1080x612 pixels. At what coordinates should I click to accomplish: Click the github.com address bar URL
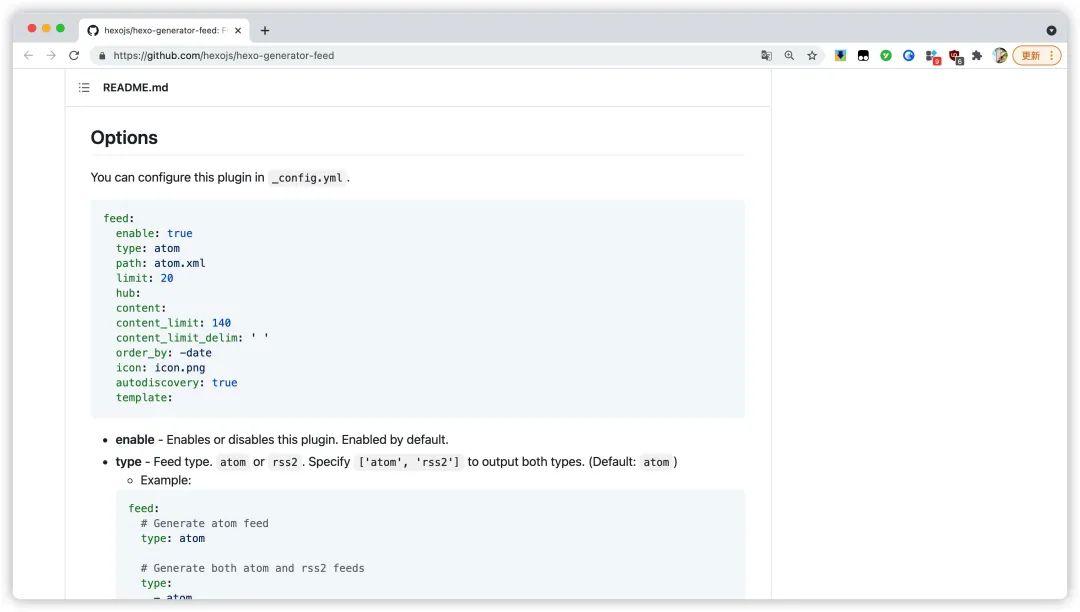click(224, 56)
